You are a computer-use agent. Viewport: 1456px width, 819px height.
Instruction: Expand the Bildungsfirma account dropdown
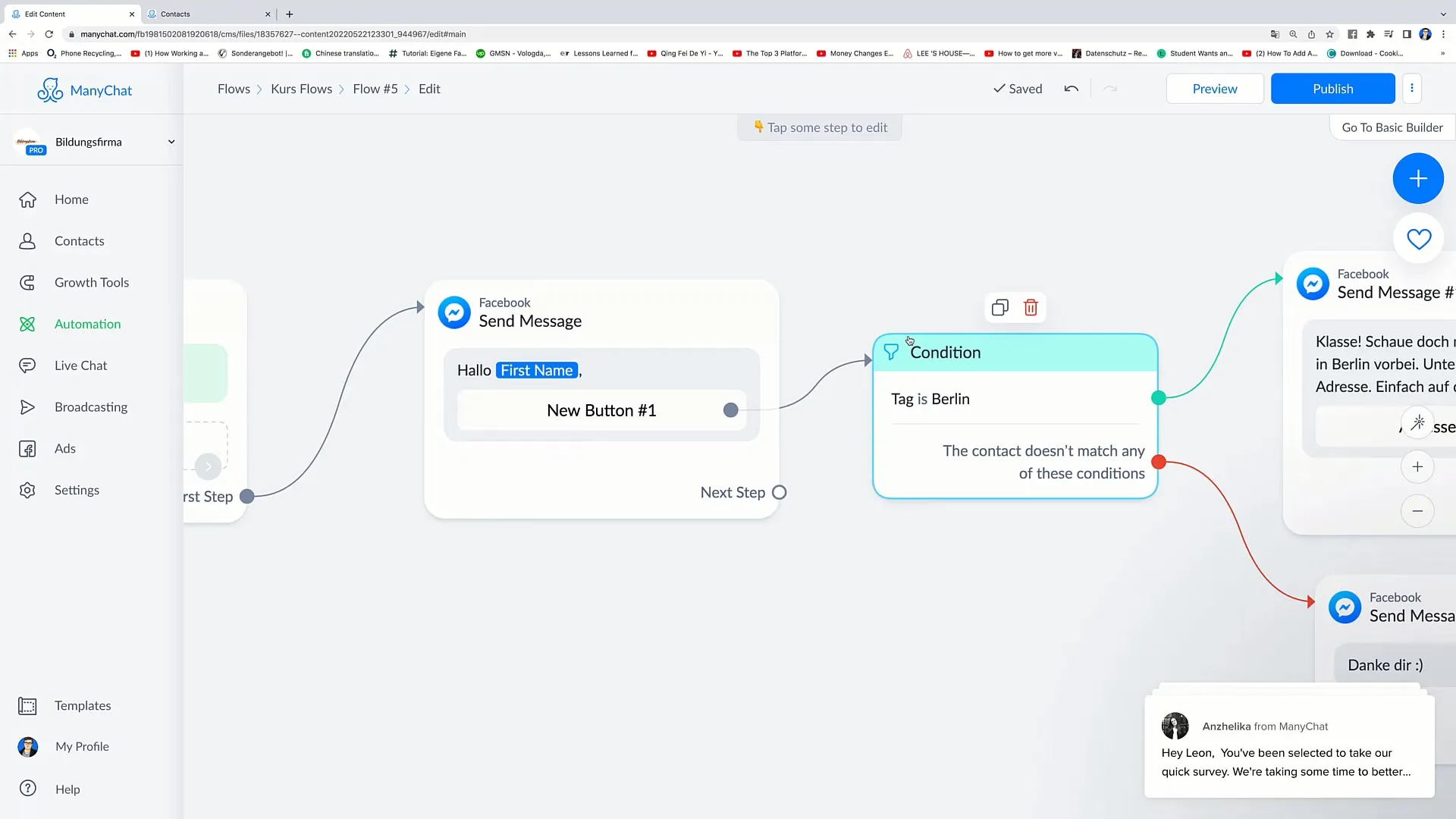(171, 142)
